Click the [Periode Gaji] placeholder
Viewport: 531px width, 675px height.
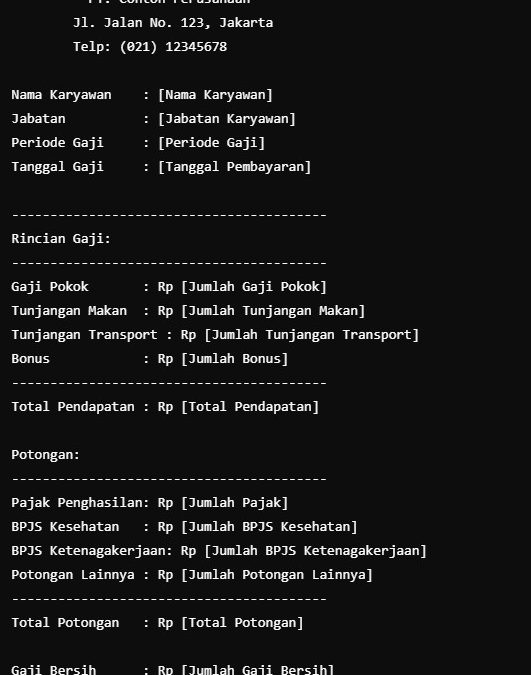click(211, 143)
